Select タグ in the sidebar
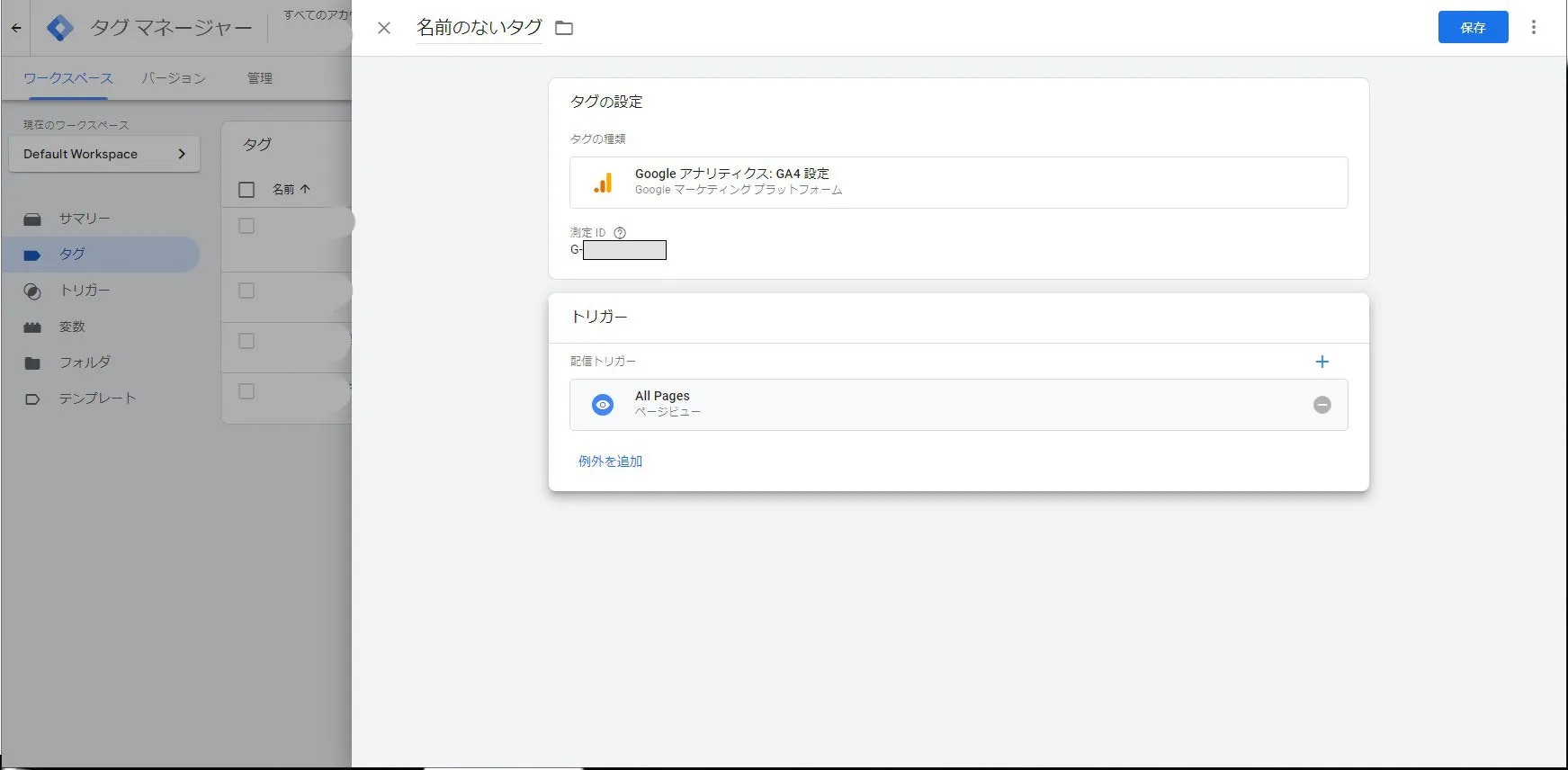1568x770 pixels. click(101, 255)
